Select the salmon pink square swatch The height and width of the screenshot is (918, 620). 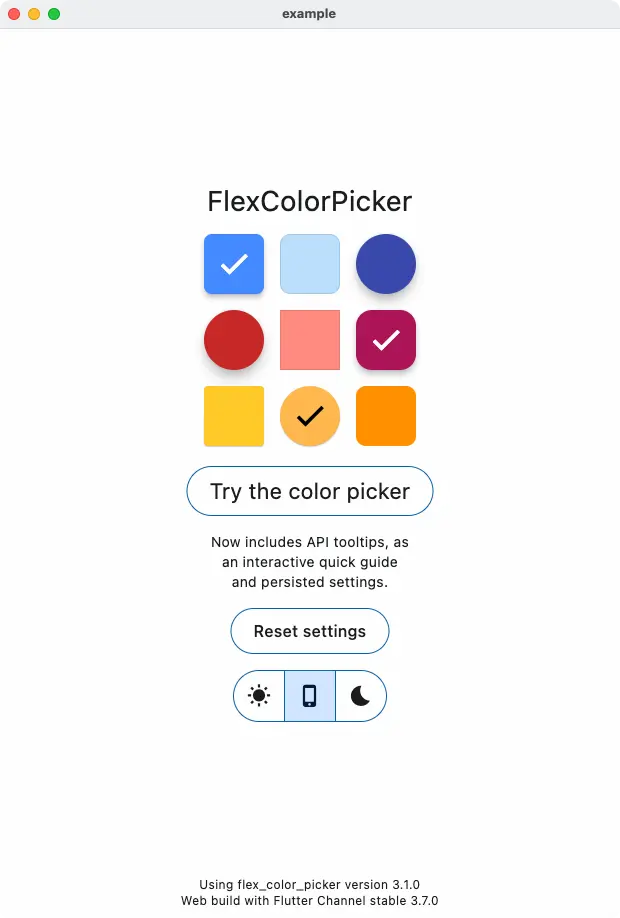click(309, 340)
